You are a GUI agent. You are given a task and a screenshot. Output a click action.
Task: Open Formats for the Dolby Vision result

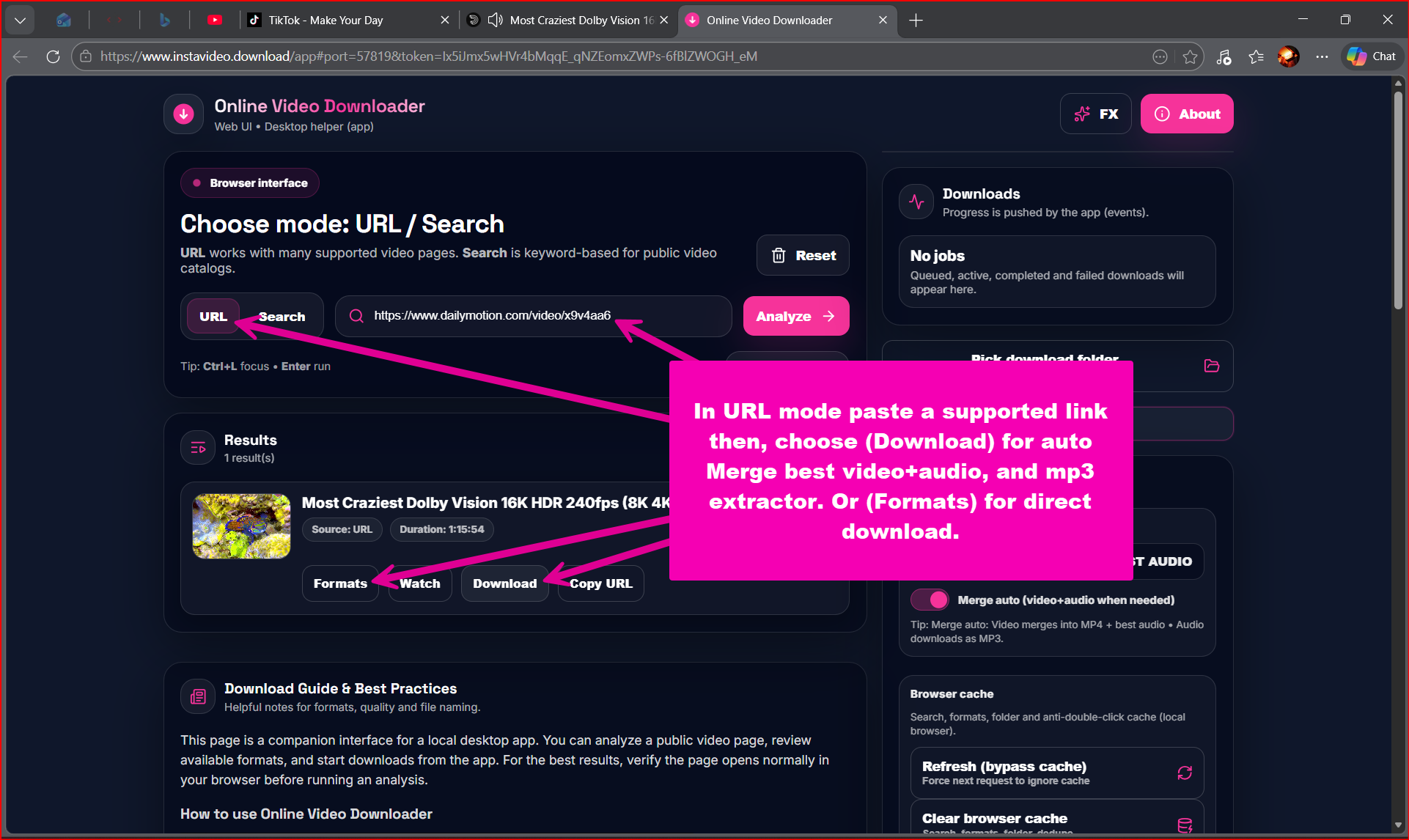click(x=340, y=583)
